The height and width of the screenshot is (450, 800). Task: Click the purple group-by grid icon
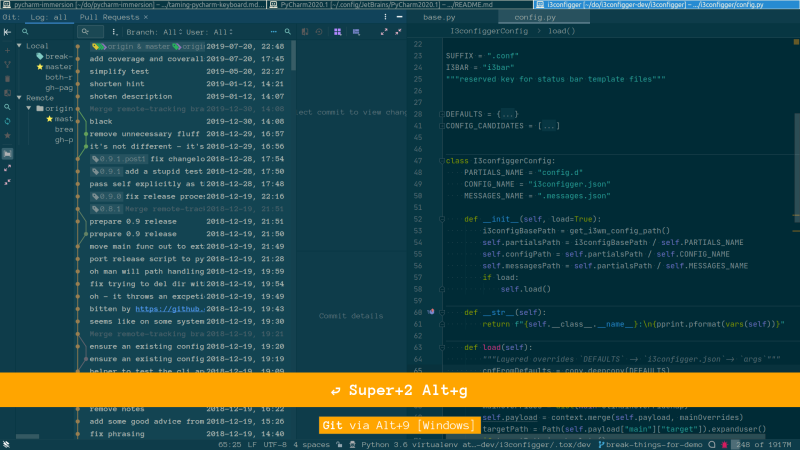(337, 32)
